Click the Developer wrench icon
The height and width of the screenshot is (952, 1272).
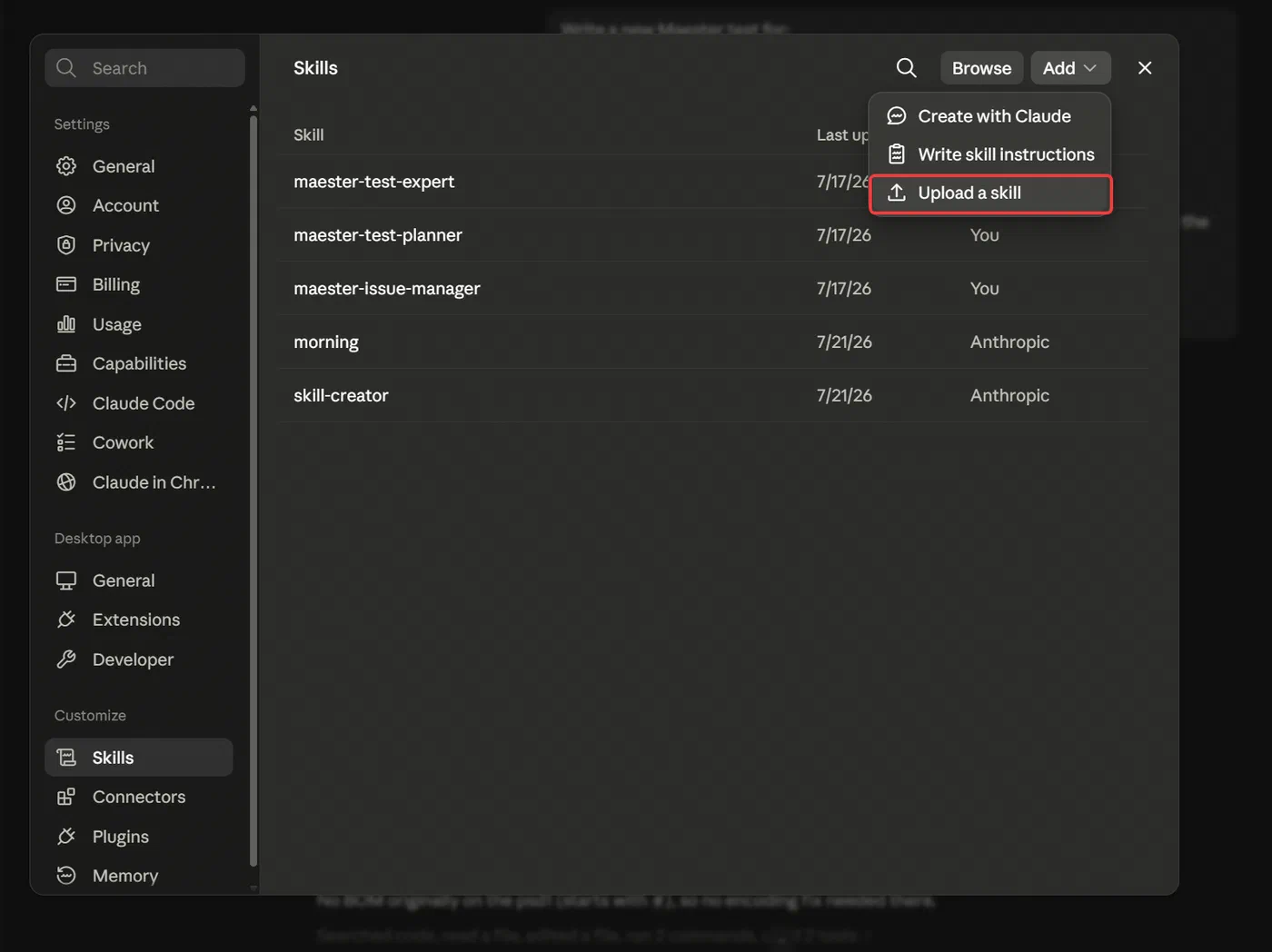(66, 659)
